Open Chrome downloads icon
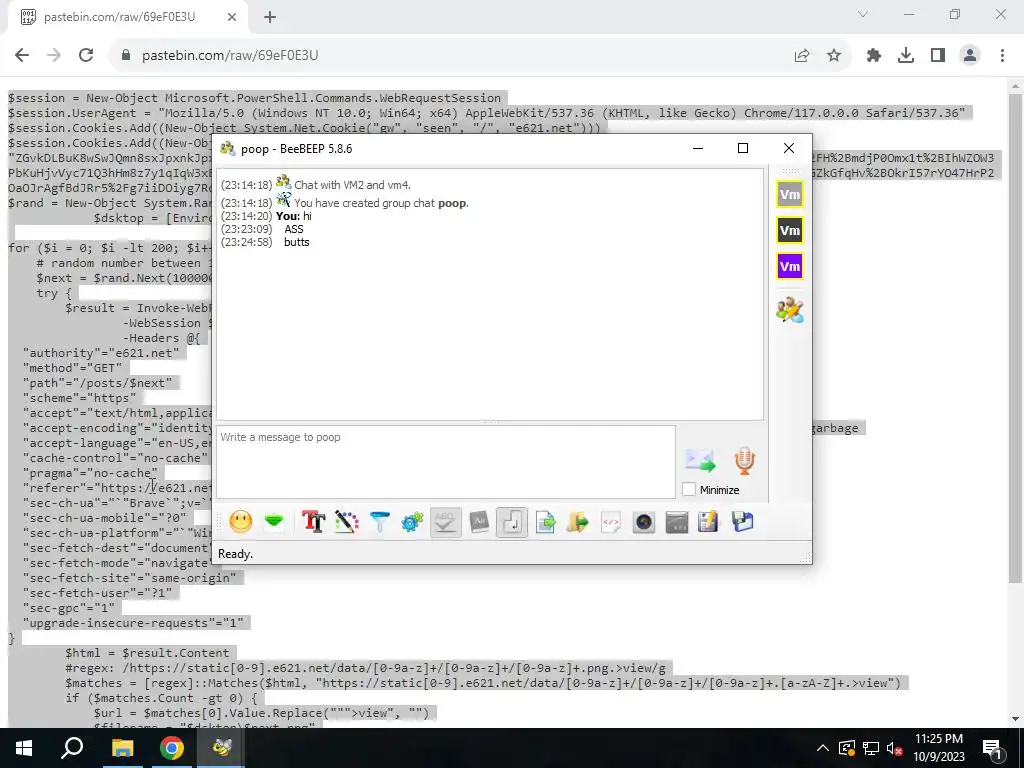1024x768 pixels. pos(906,56)
